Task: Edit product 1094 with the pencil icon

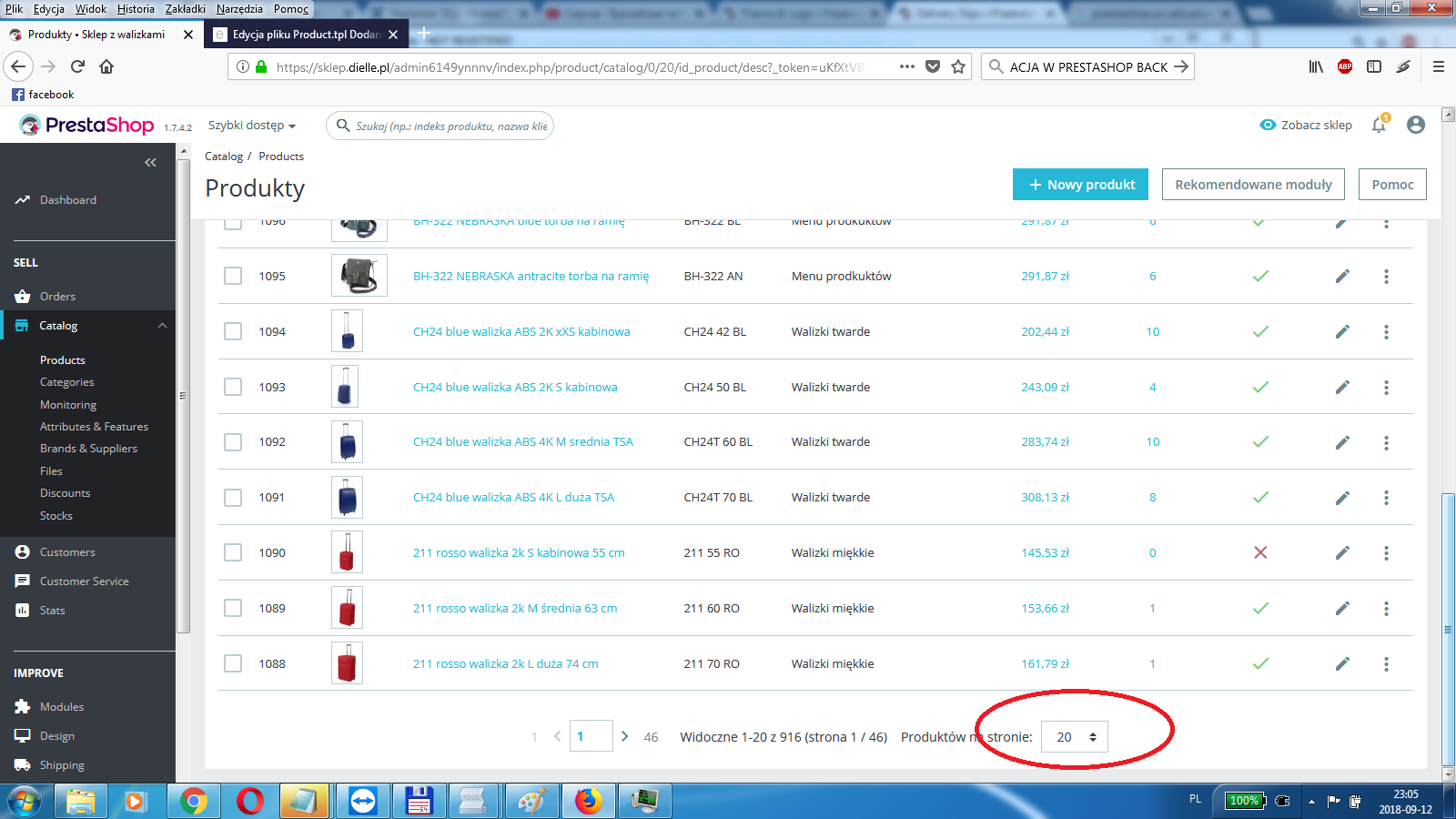Action: tap(1342, 332)
